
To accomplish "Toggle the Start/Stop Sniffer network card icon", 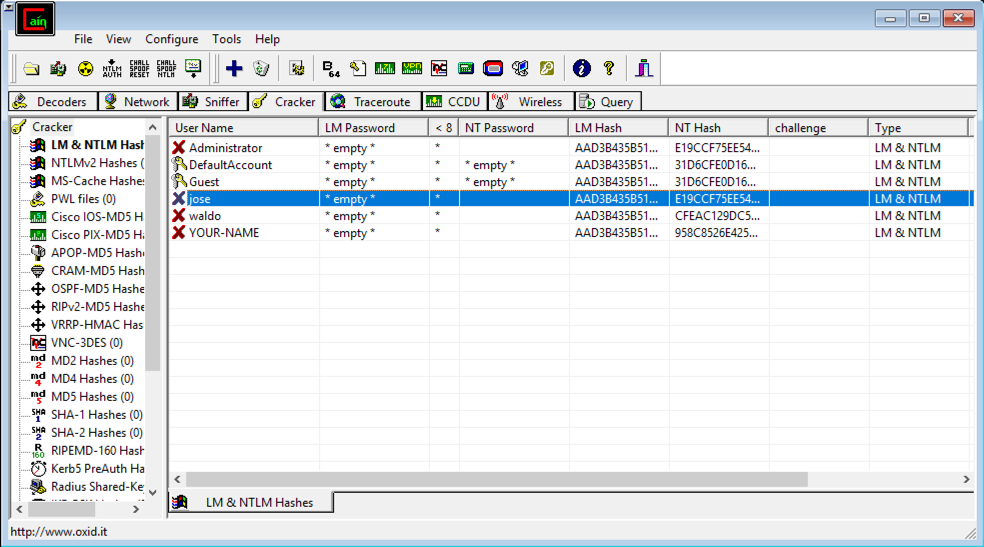I will pyautogui.click(x=58, y=68).
